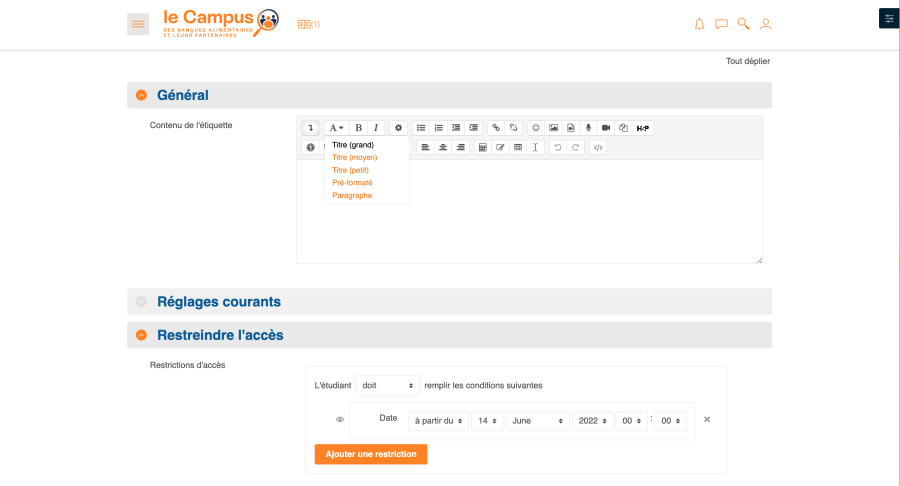
Task: Expand the Réglages courants section
Action: coord(141,301)
